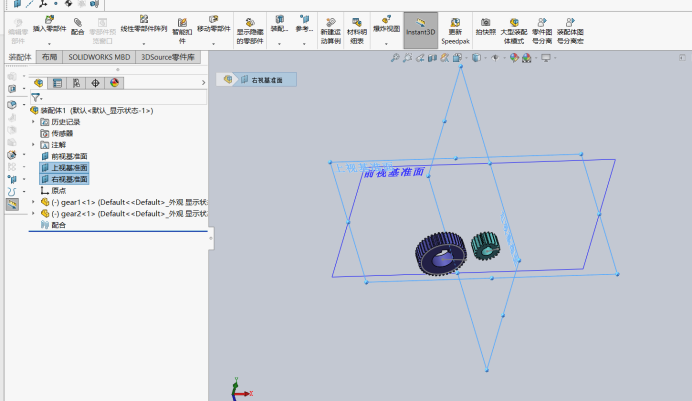Select the 配合 mate tool in ribbon

tap(77, 26)
